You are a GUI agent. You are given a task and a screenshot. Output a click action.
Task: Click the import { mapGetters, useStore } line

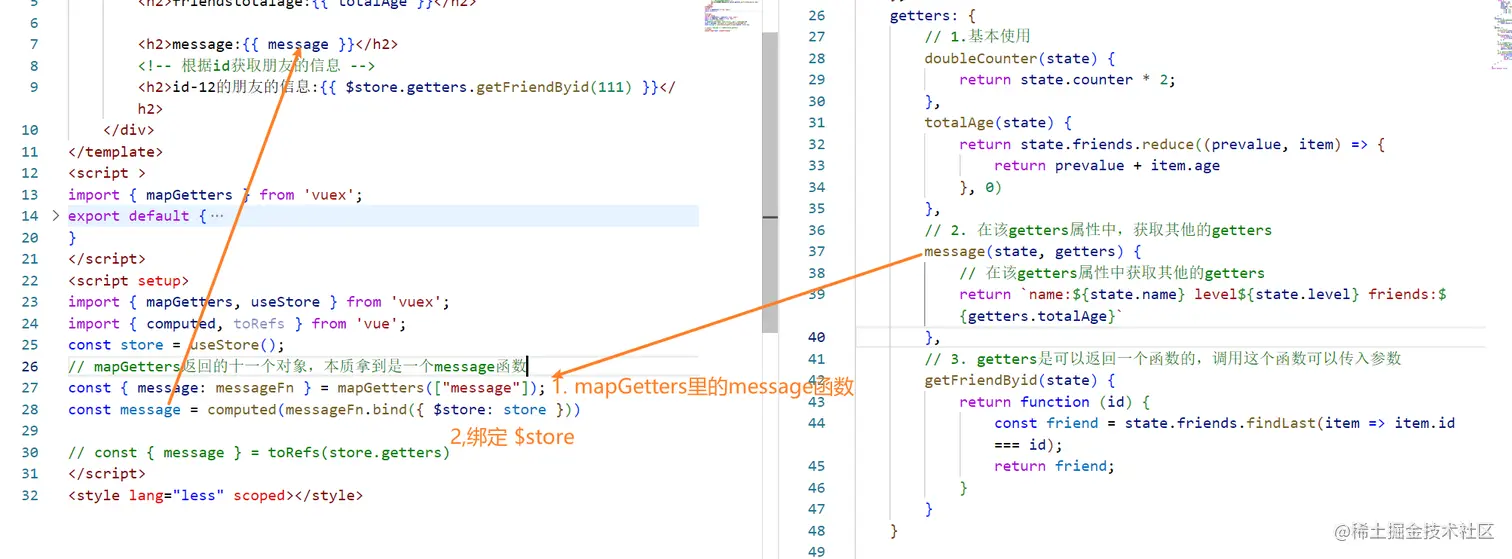pos(259,302)
